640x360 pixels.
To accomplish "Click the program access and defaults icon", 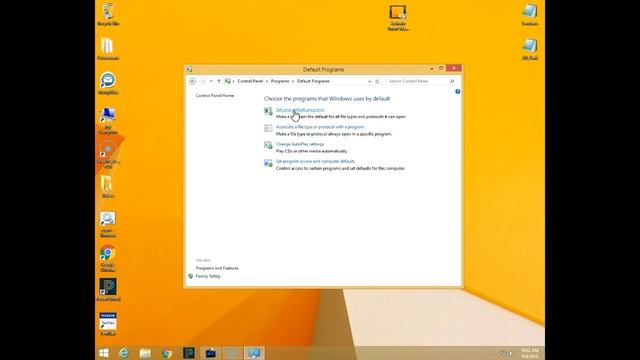I will (x=268, y=163).
